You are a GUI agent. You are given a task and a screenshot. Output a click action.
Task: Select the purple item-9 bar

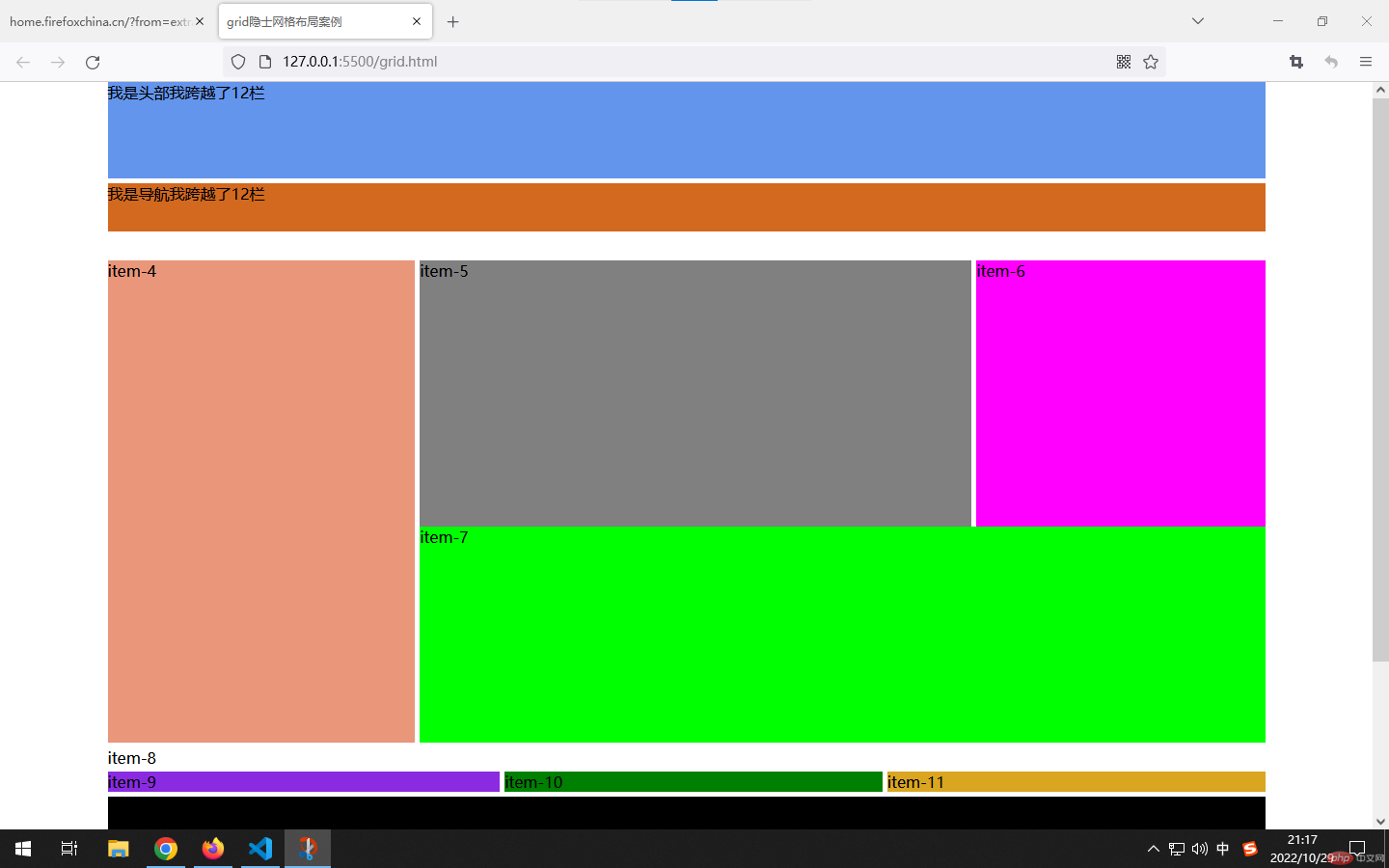pos(304,782)
